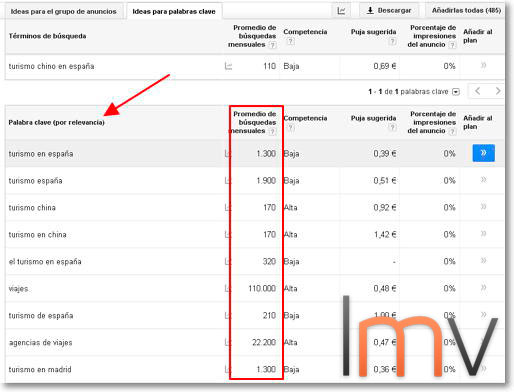Screen dimensions: 514x392
Task: Add turismo españa to plan
Action: click(x=483, y=180)
